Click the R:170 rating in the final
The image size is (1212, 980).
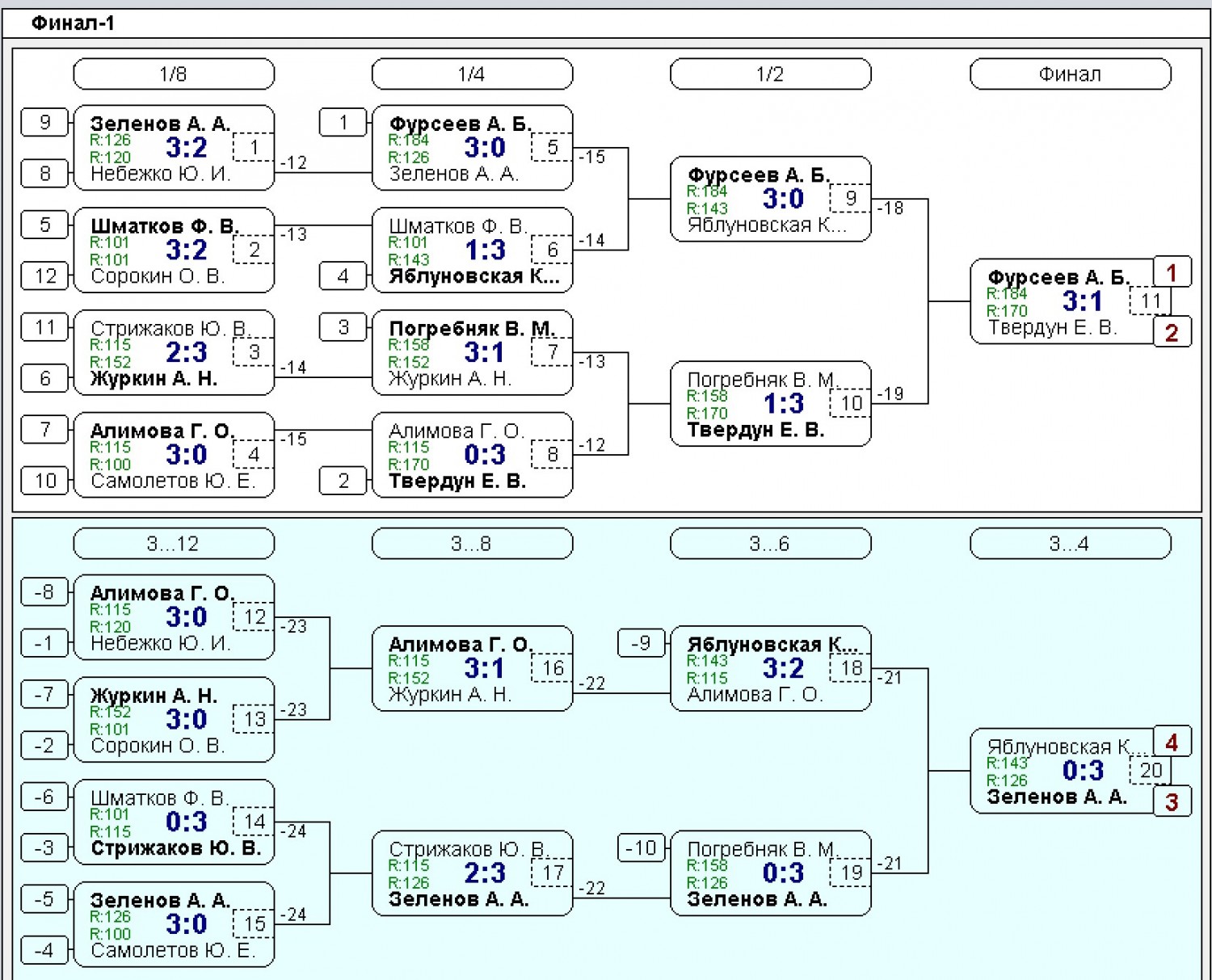pos(1007,311)
